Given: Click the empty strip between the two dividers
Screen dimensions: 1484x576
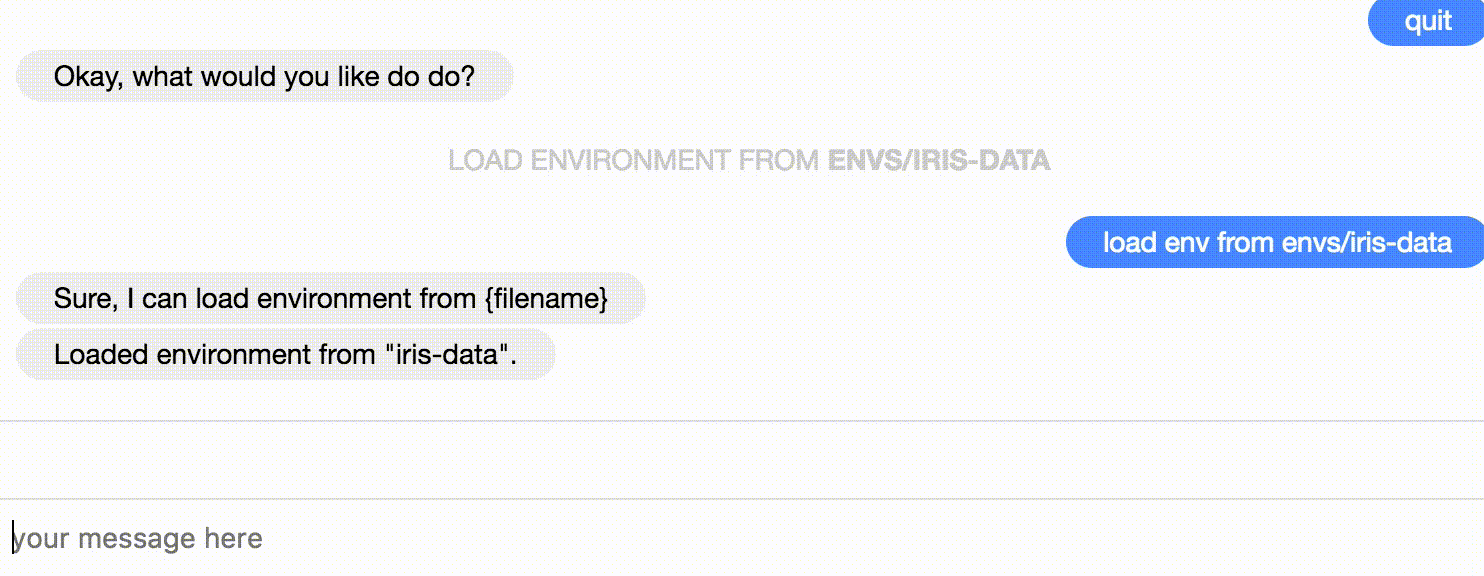Looking at the screenshot, I should tap(742, 460).
